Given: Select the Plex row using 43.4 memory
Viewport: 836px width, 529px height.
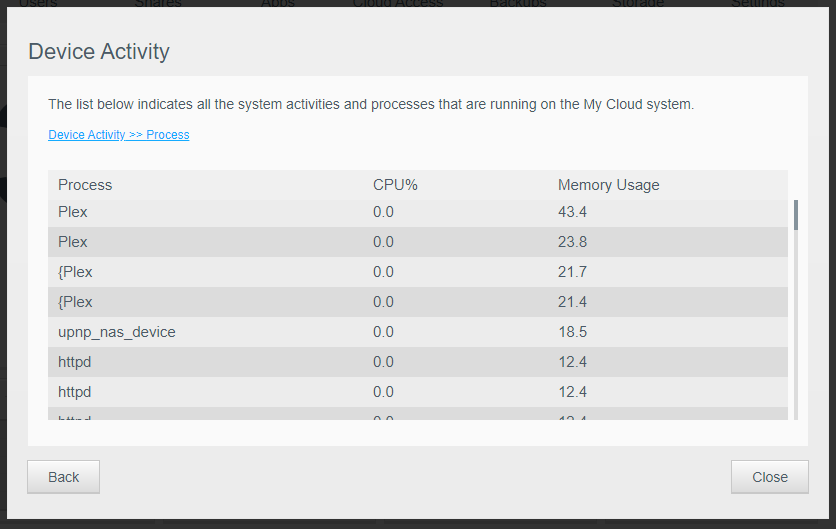Looking at the screenshot, I should [x=73, y=212].
